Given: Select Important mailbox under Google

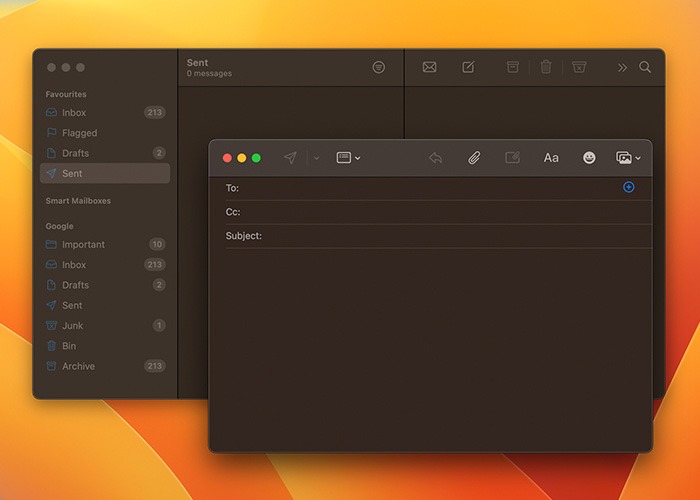Looking at the screenshot, I should tap(105, 244).
